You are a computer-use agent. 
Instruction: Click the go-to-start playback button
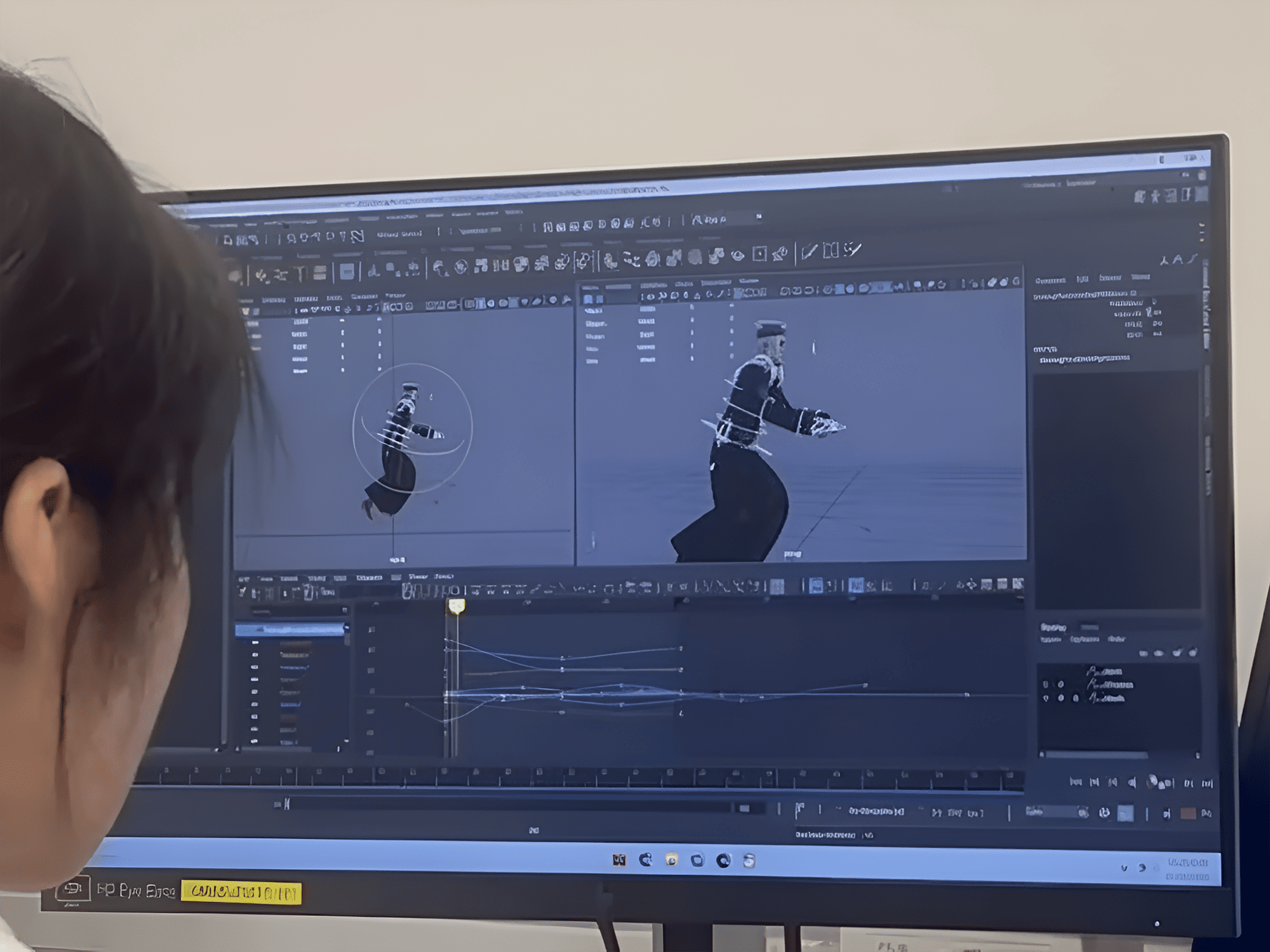click(1075, 782)
